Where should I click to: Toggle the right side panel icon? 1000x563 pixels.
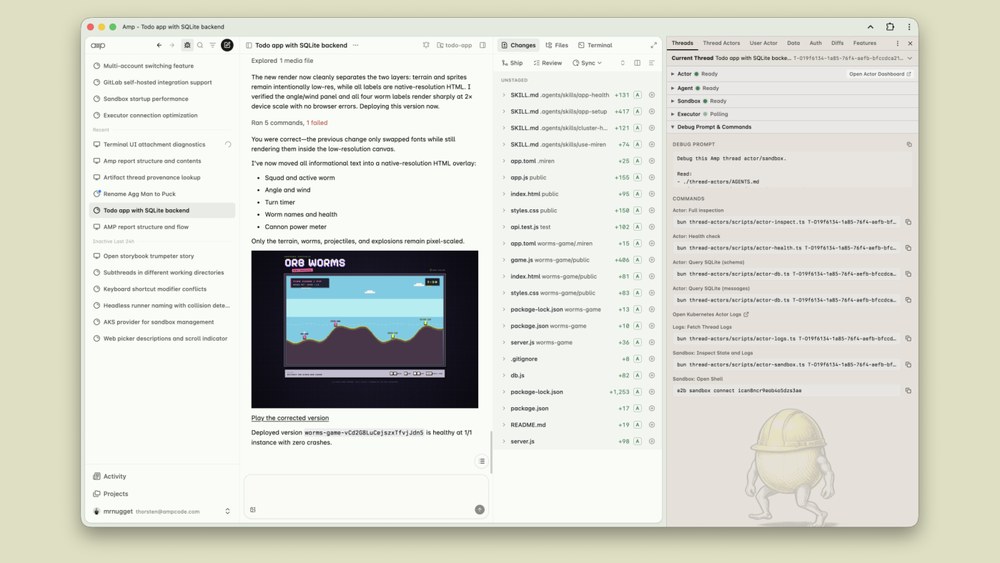point(483,45)
